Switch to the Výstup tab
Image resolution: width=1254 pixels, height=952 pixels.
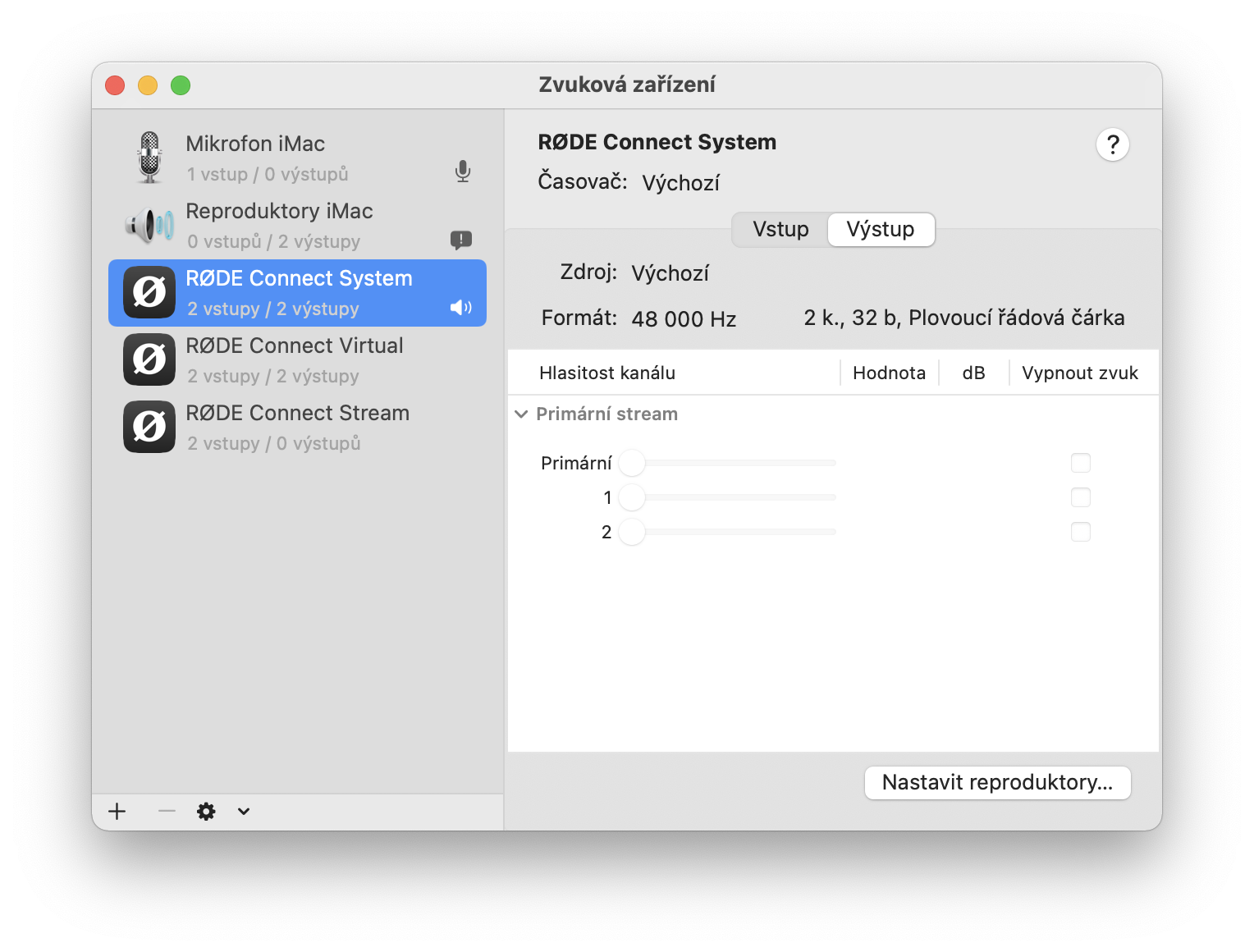[881, 230]
